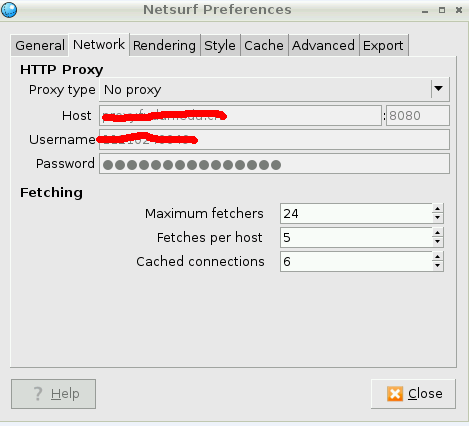Click the Username input field

point(274,140)
